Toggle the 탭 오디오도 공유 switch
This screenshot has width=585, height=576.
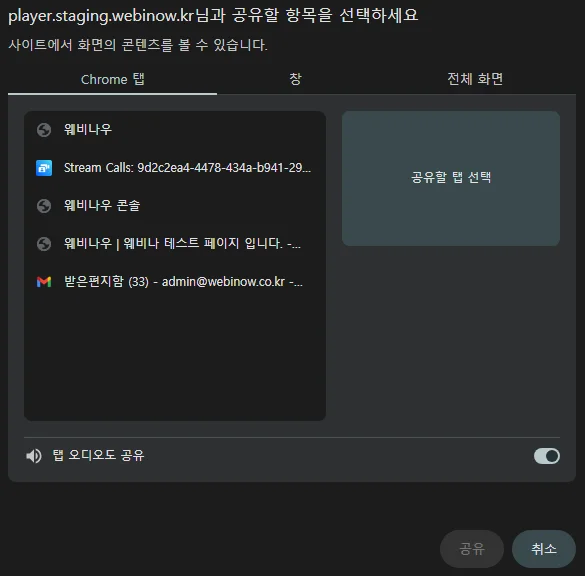tap(547, 456)
